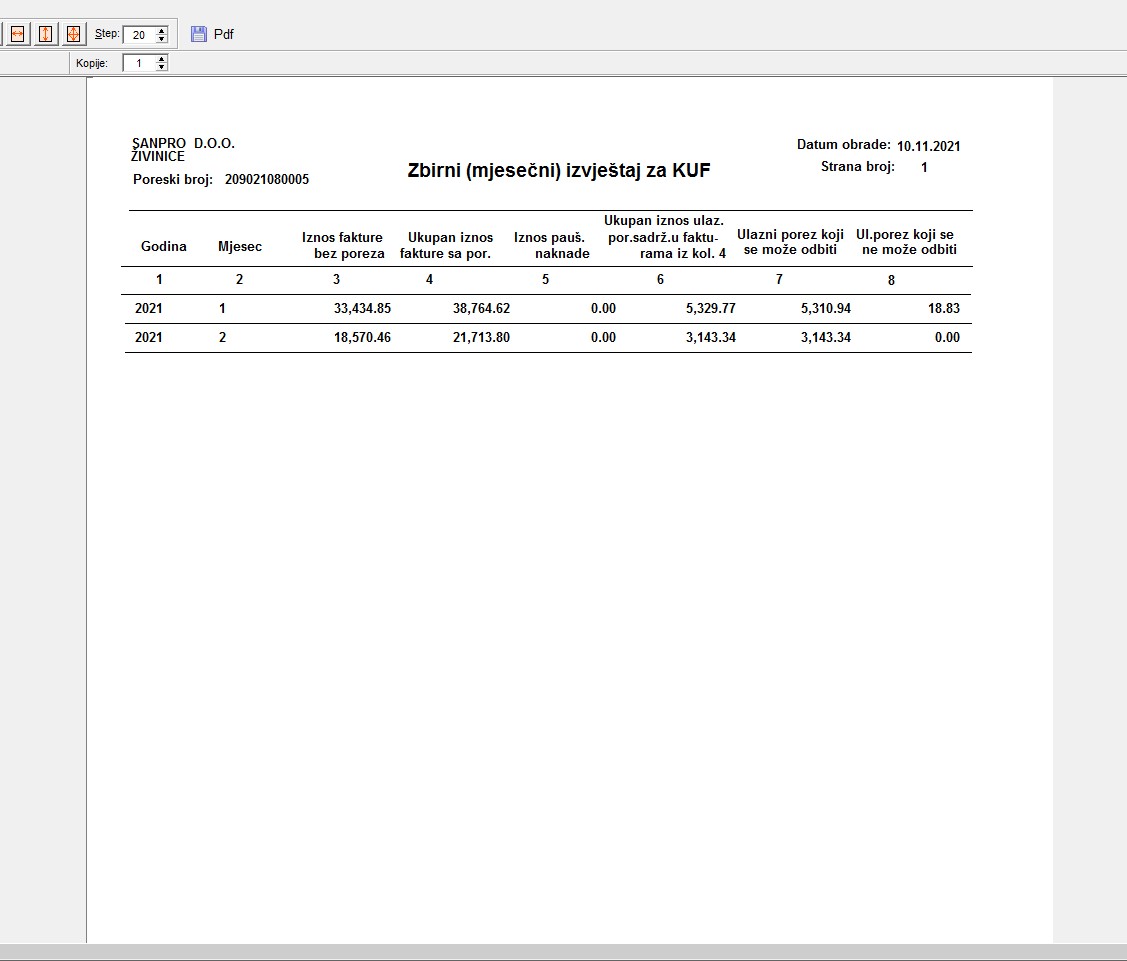Screen dimensions: 1127x961
Task: Click the fit whole page icon
Action: (x=73, y=34)
